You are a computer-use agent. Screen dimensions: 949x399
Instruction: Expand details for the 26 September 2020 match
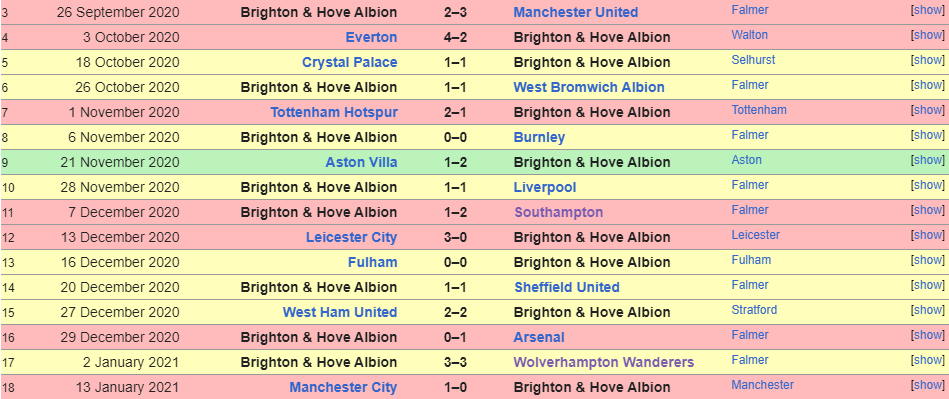coord(928,10)
